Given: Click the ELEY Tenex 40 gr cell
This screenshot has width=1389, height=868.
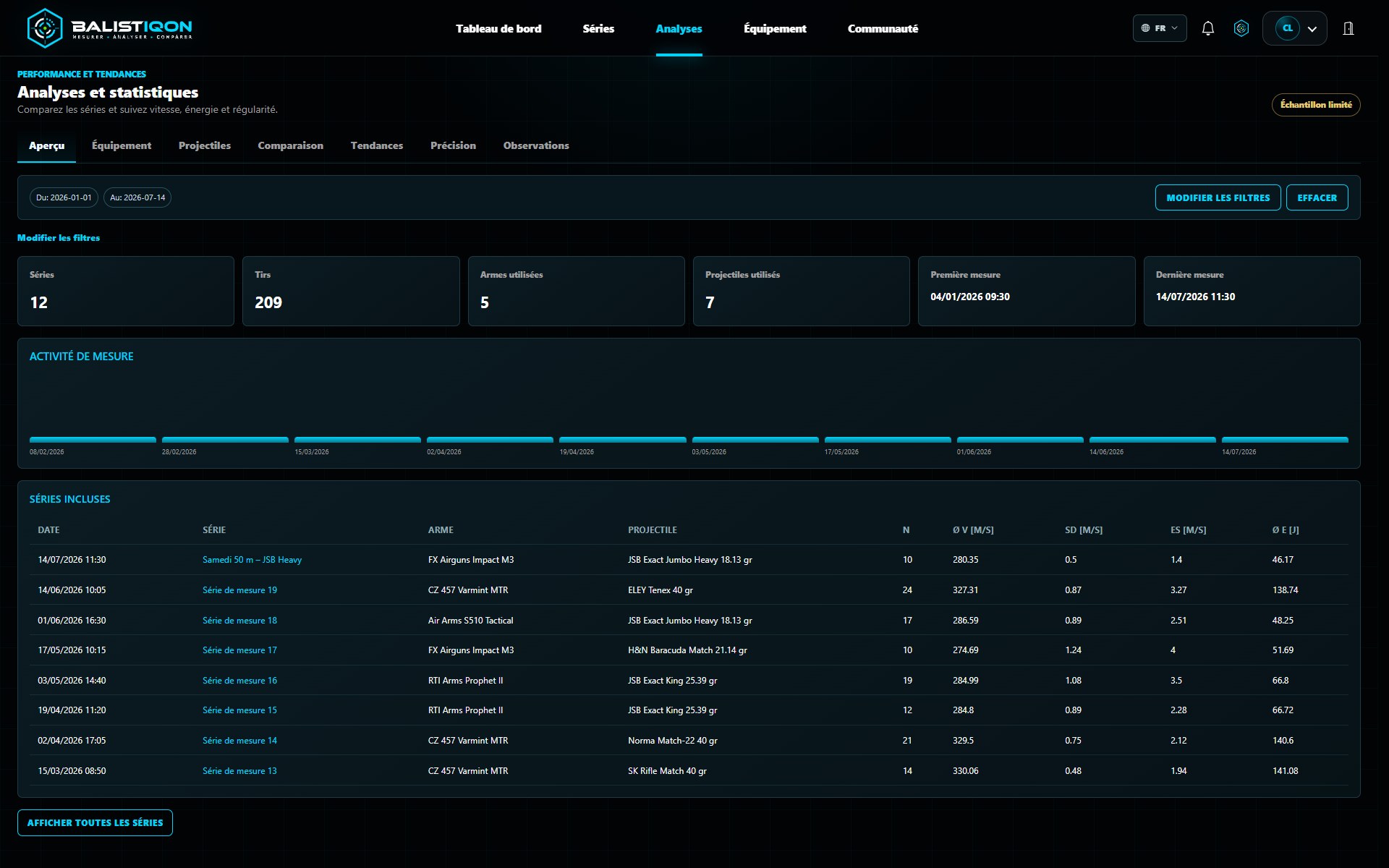Looking at the screenshot, I should pos(660,590).
